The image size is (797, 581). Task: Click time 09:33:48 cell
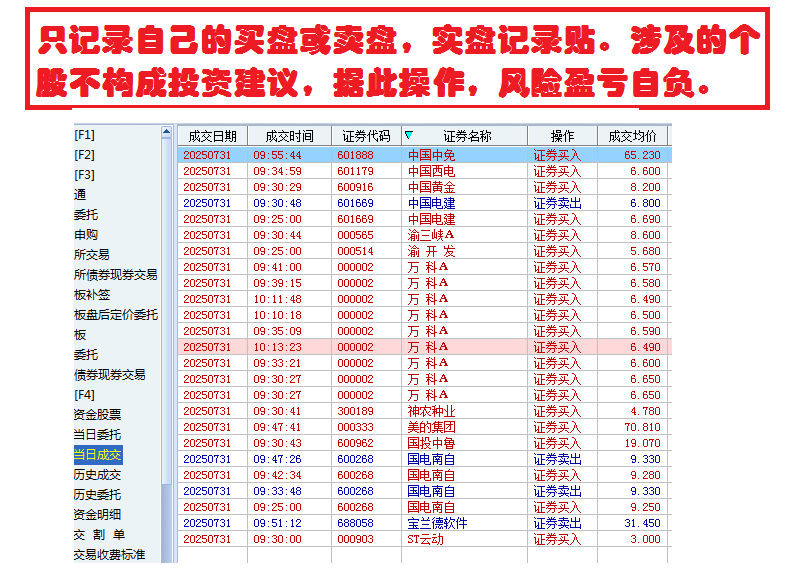(278, 492)
